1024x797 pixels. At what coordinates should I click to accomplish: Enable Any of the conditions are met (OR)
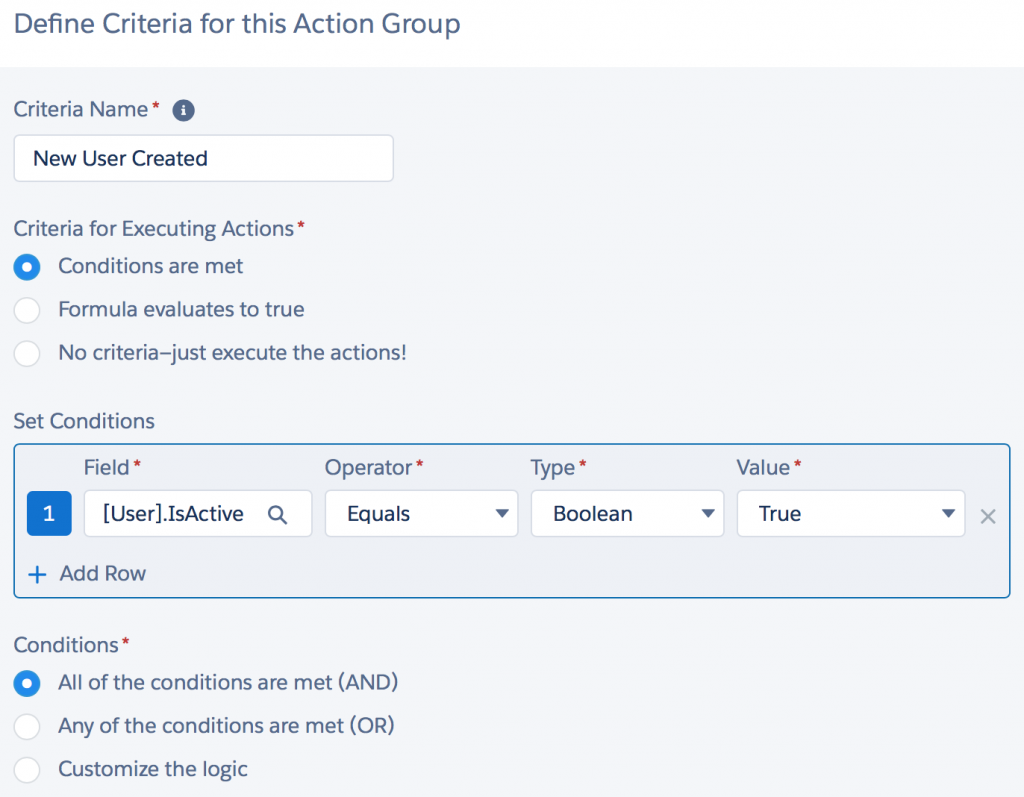[27, 727]
